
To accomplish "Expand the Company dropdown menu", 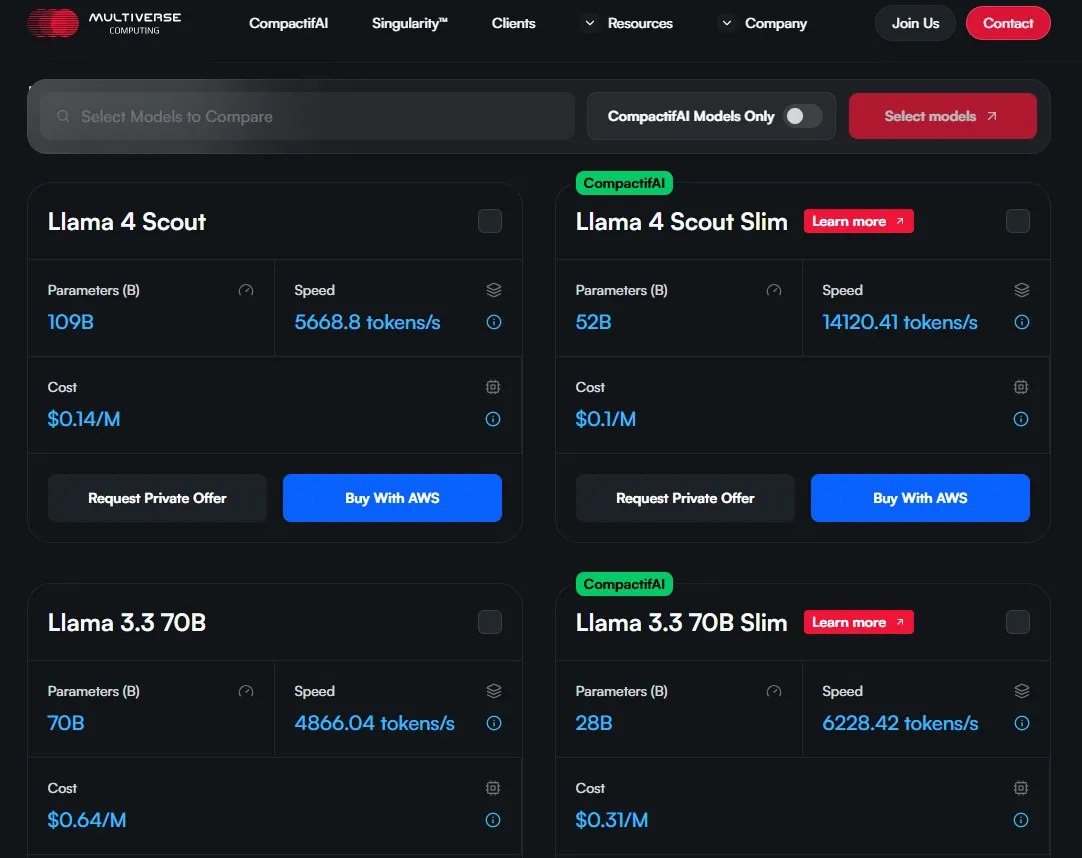I will coord(764,23).
